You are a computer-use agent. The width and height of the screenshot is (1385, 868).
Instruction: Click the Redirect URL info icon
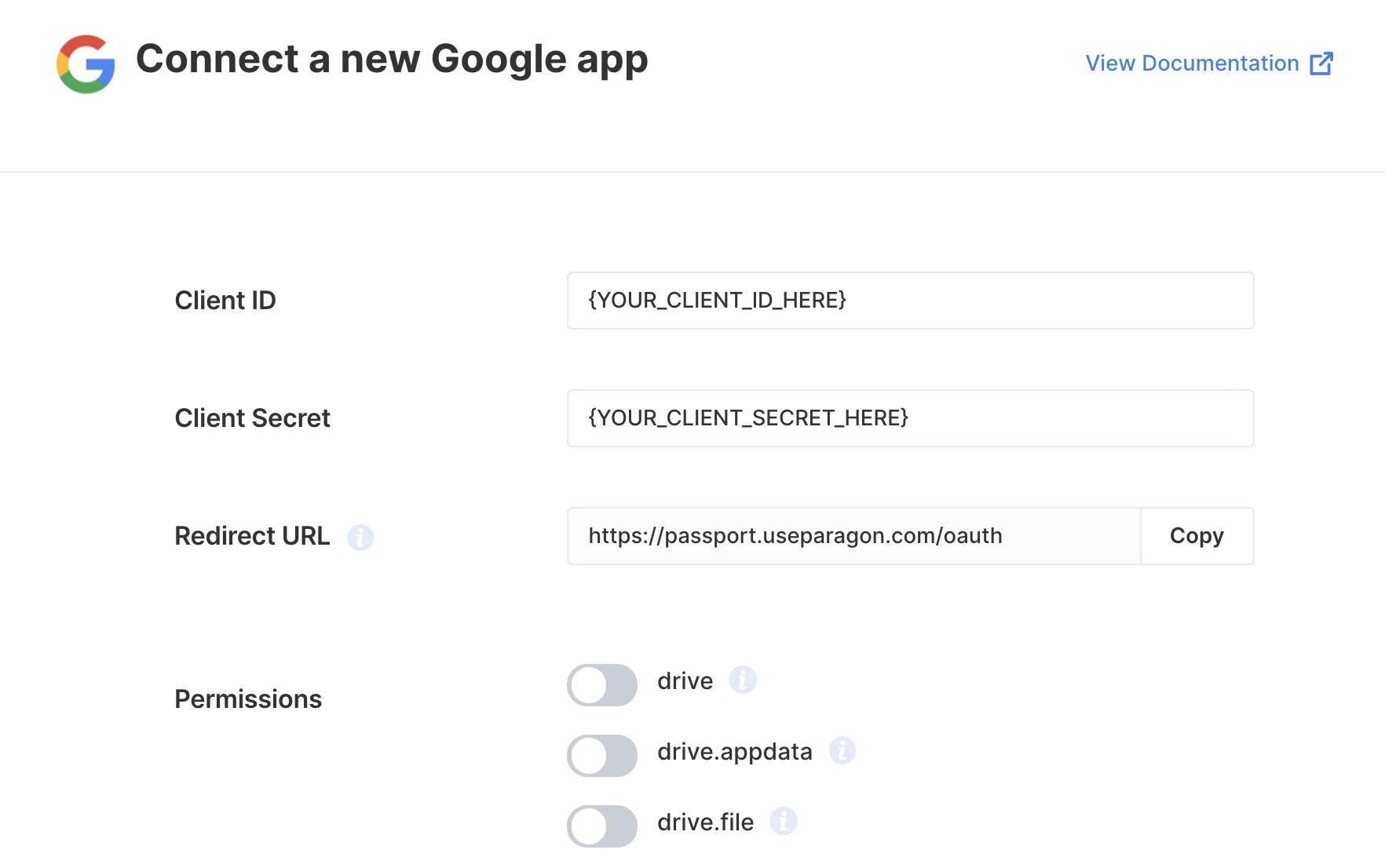tap(360, 538)
